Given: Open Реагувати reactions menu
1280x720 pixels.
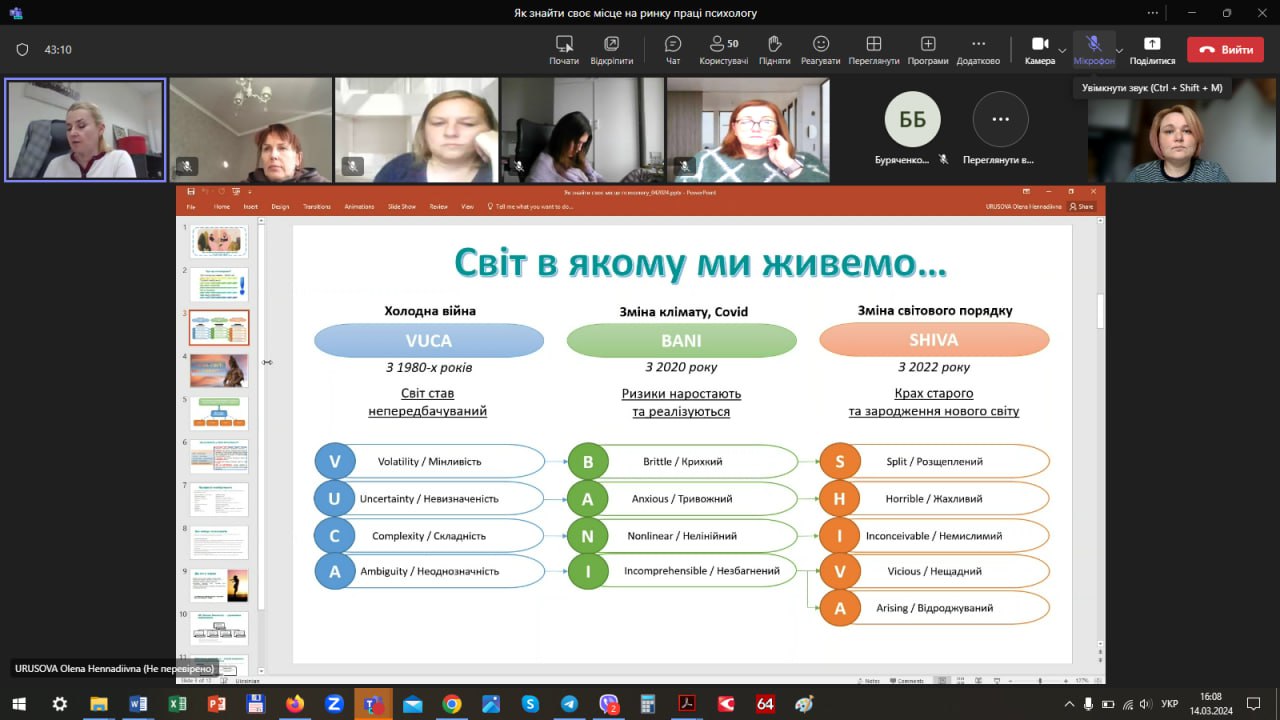Looking at the screenshot, I should click(820, 49).
